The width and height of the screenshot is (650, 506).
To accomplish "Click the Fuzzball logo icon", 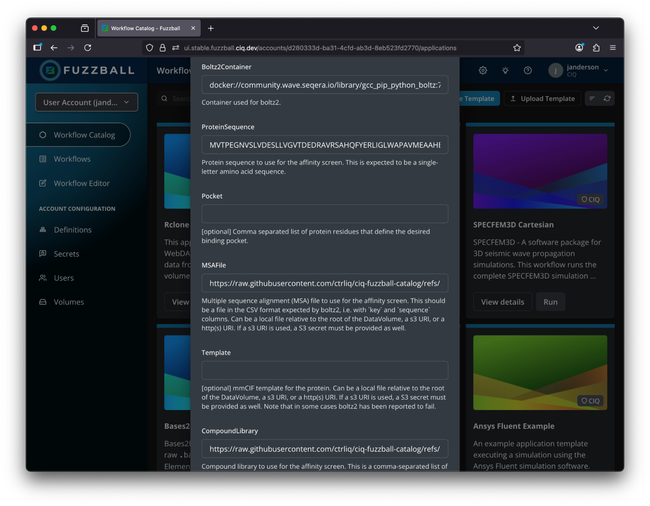I will click(x=50, y=70).
